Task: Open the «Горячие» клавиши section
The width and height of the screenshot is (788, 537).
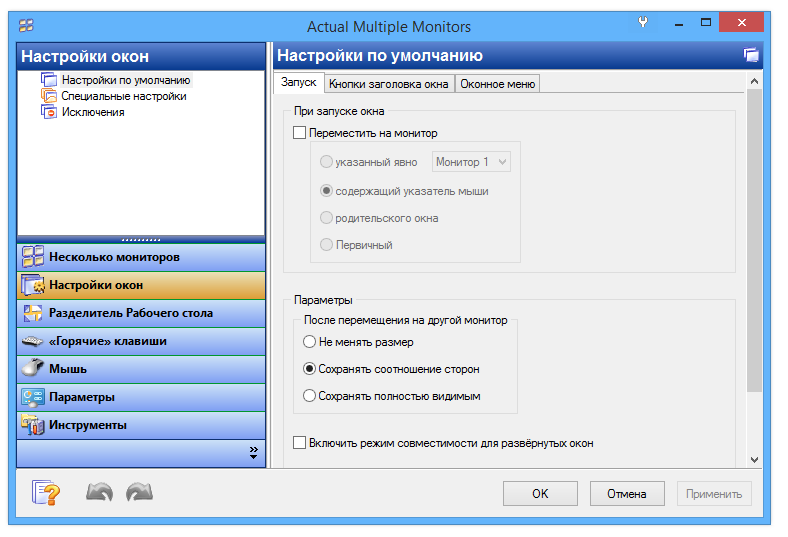Action: 141,342
